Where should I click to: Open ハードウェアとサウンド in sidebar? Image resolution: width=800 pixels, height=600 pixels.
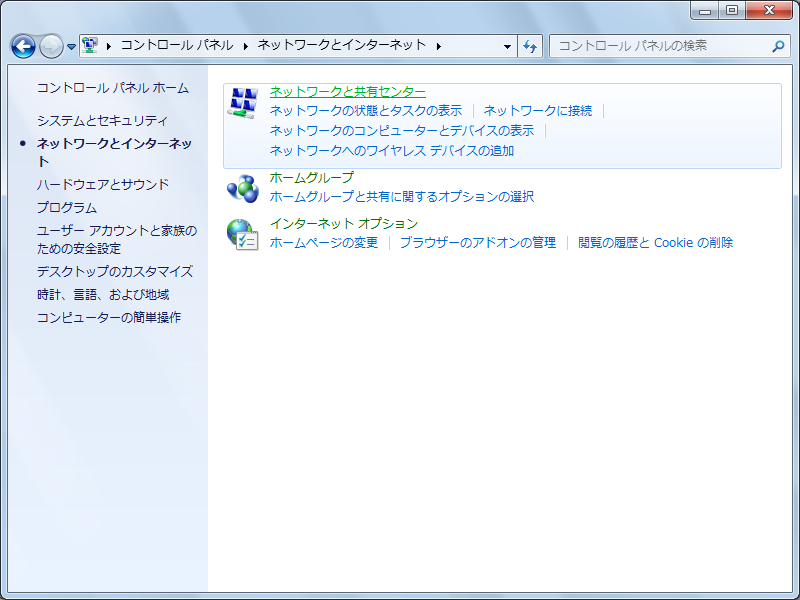click(103, 185)
